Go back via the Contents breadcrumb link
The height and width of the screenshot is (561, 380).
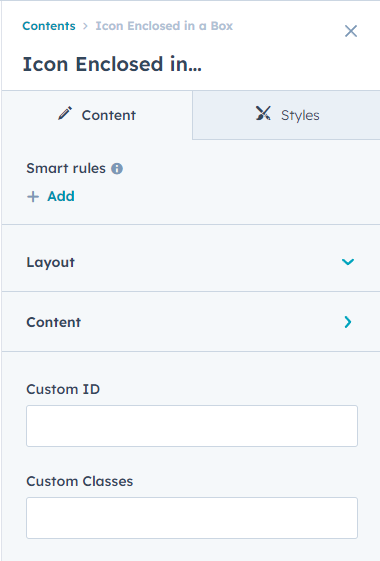49,26
